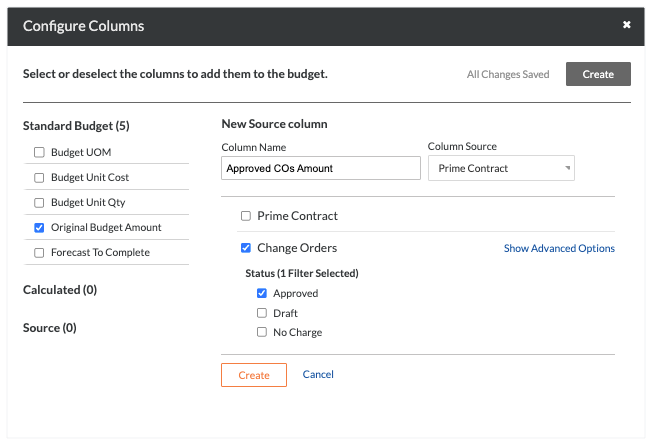652x445 pixels.
Task: Expand the Standard Budget (5) section
Action: click(x=76, y=126)
